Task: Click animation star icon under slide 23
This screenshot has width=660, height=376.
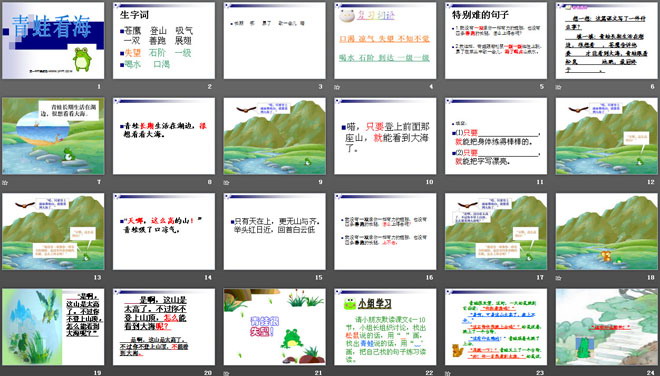Action: tap(447, 373)
